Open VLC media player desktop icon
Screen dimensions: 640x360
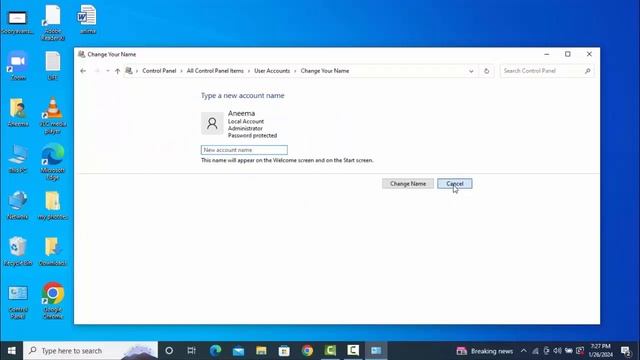[53, 116]
